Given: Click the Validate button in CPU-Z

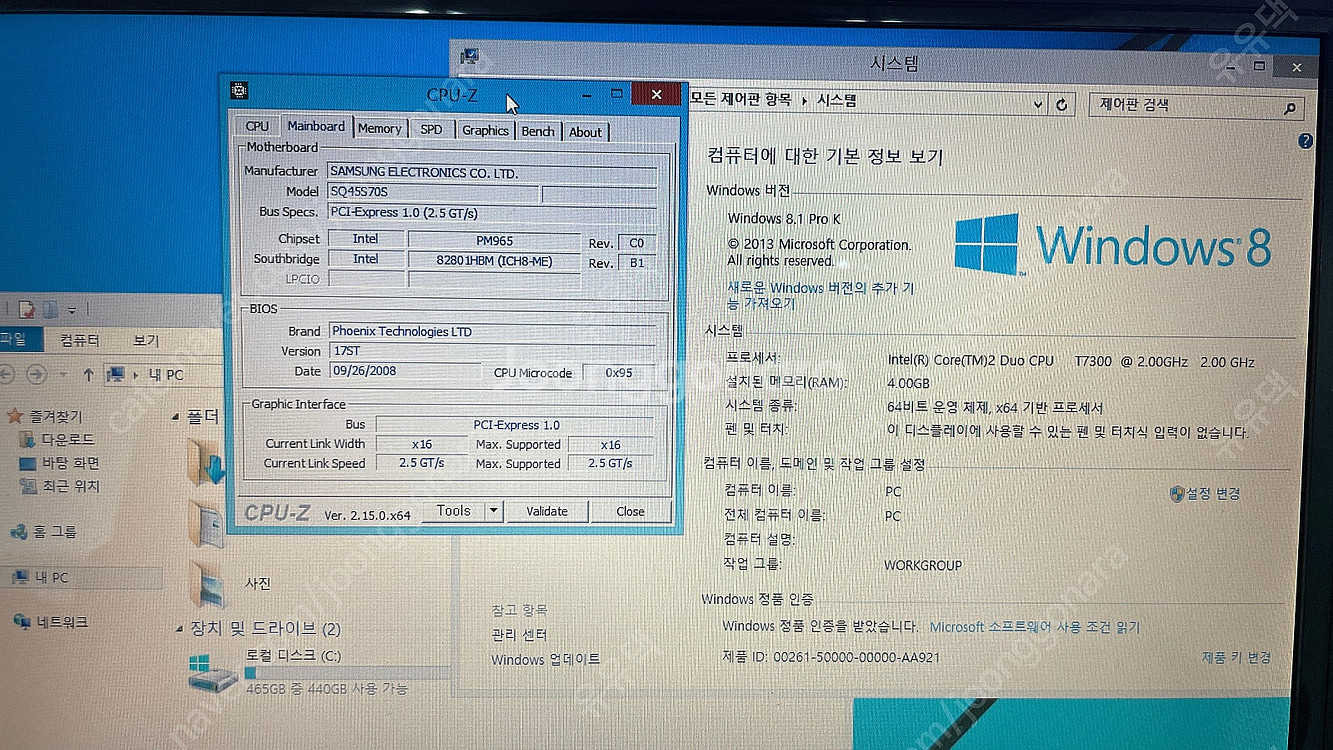Looking at the screenshot, I should click(x=547, y=511).
